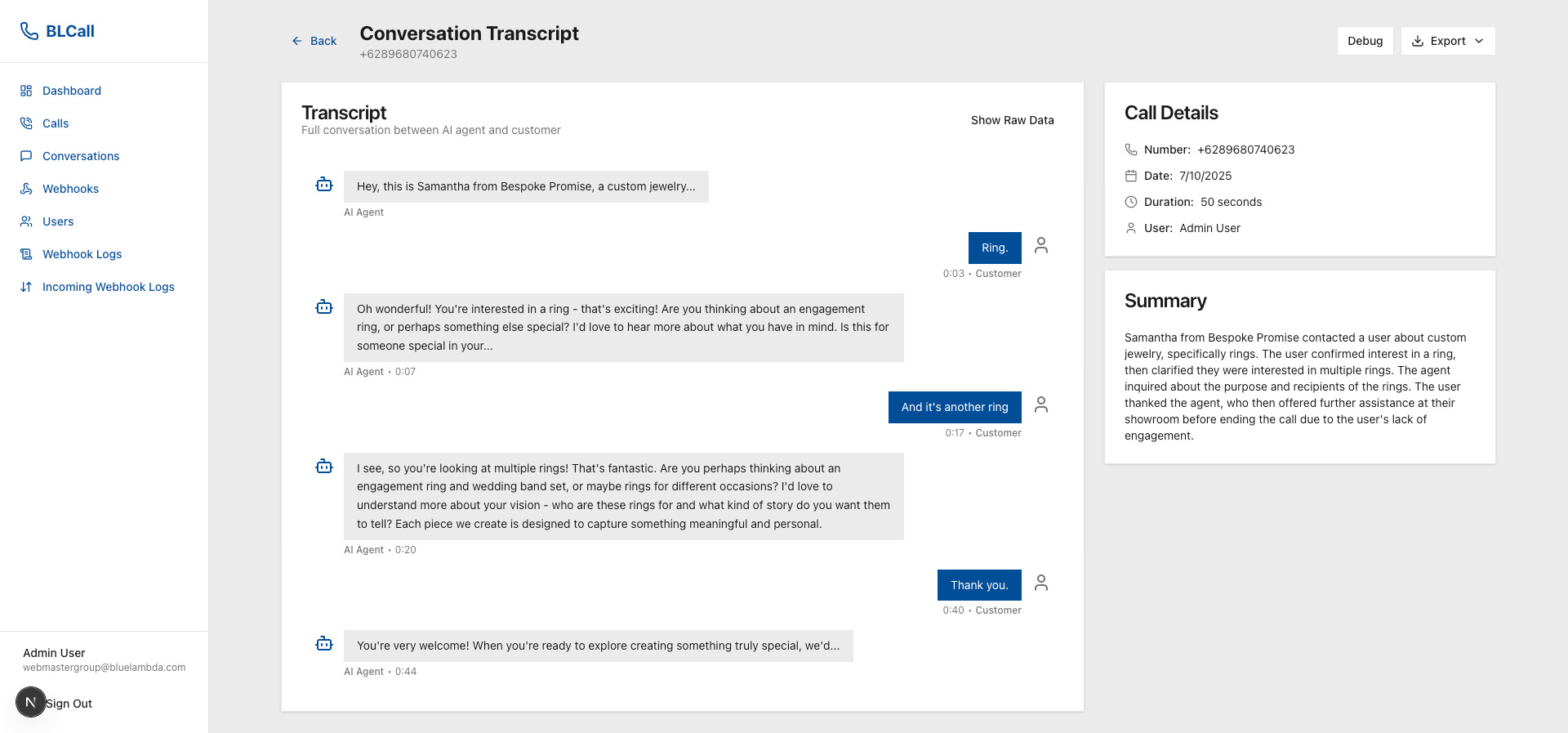The width and height of the screenshot is (1568, 733).
Task: Click the Incoming Webhook Logs arrows icon
Action: (26, 287)
